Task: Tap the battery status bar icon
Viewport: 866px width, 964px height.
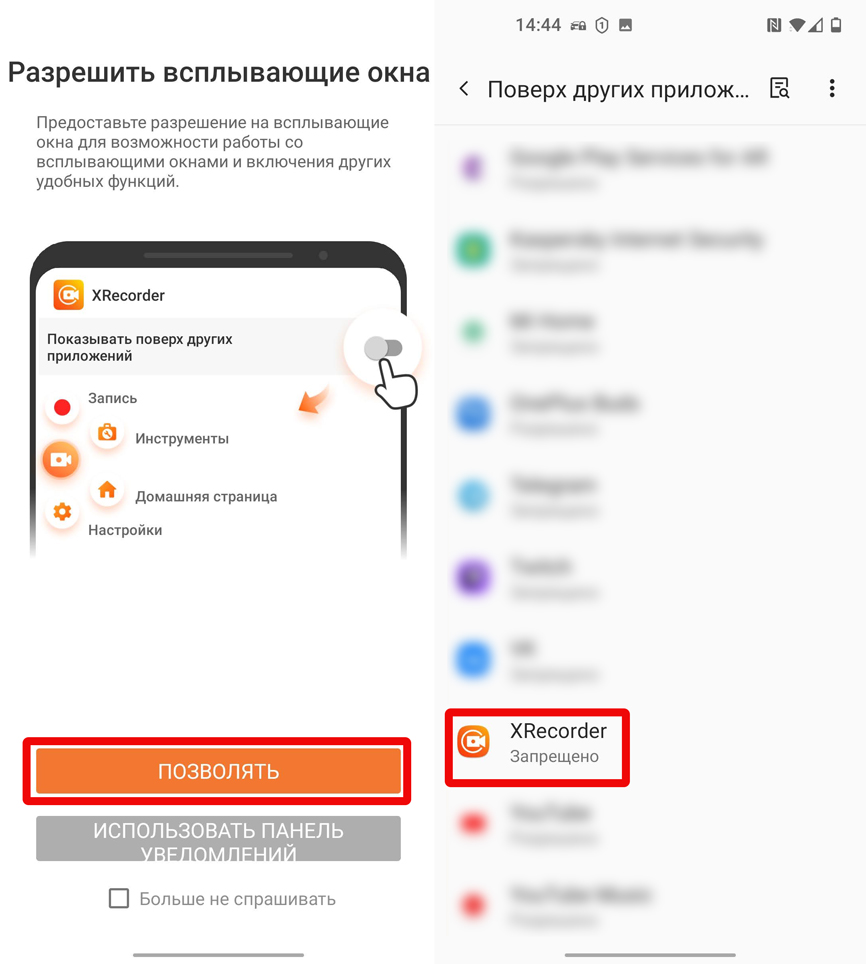Action: (x=836, y=25)
